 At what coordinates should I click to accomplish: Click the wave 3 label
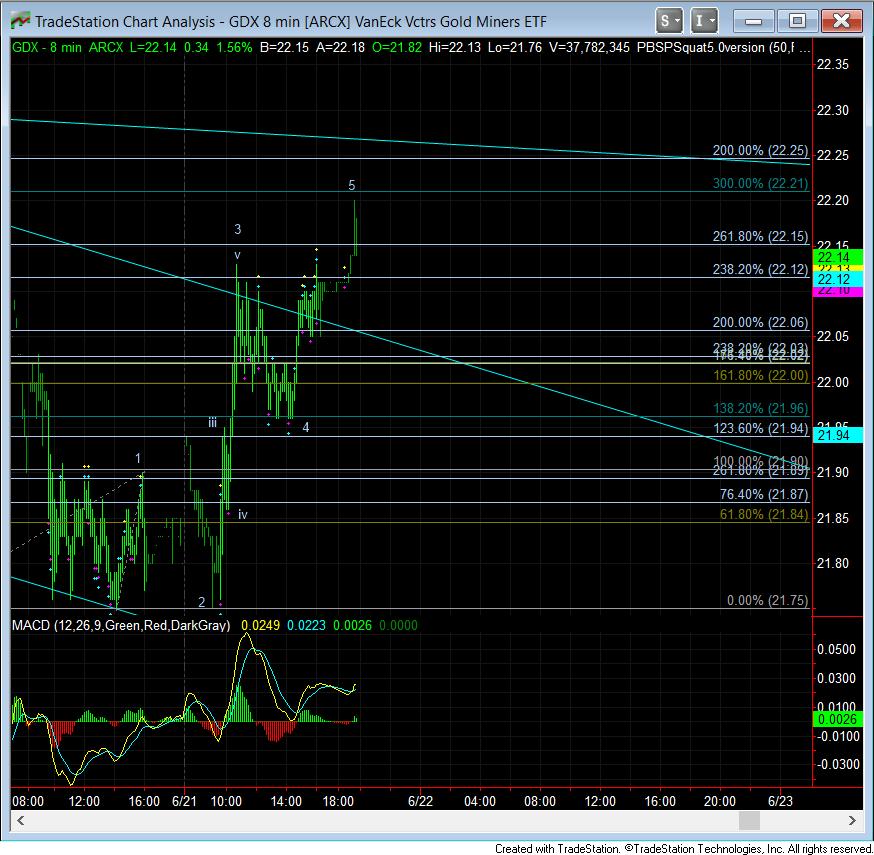pos(237,229)
